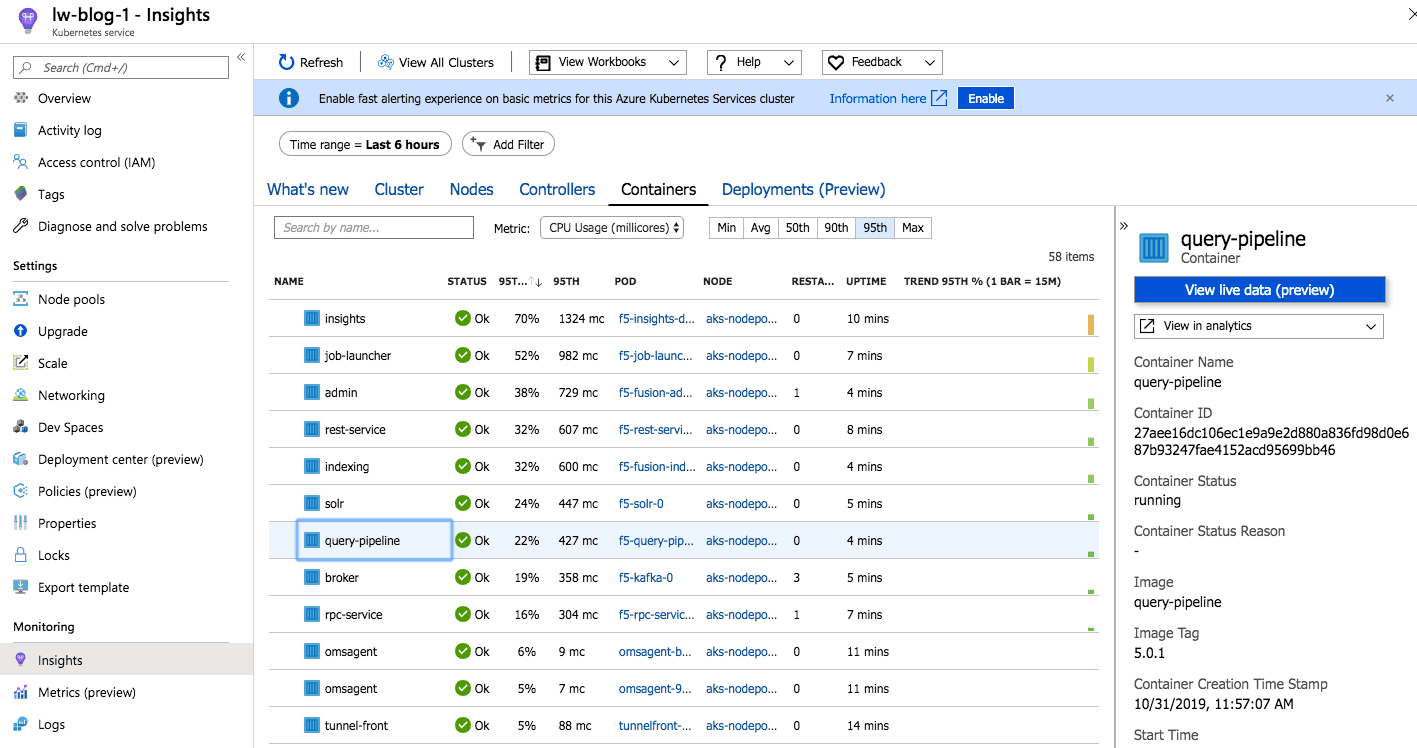Select the rpc-service container row name
Viewport: 1417px width, 748px height.
(x=353, y=614)
